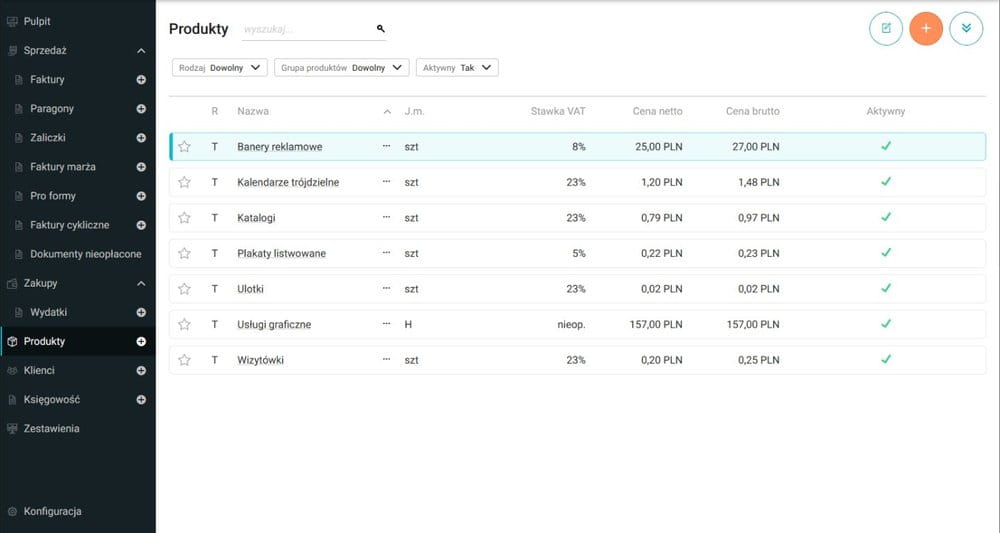This screenshot has width=1000, height=533.
Task: Click the product search input field
Action: (305, 30)
